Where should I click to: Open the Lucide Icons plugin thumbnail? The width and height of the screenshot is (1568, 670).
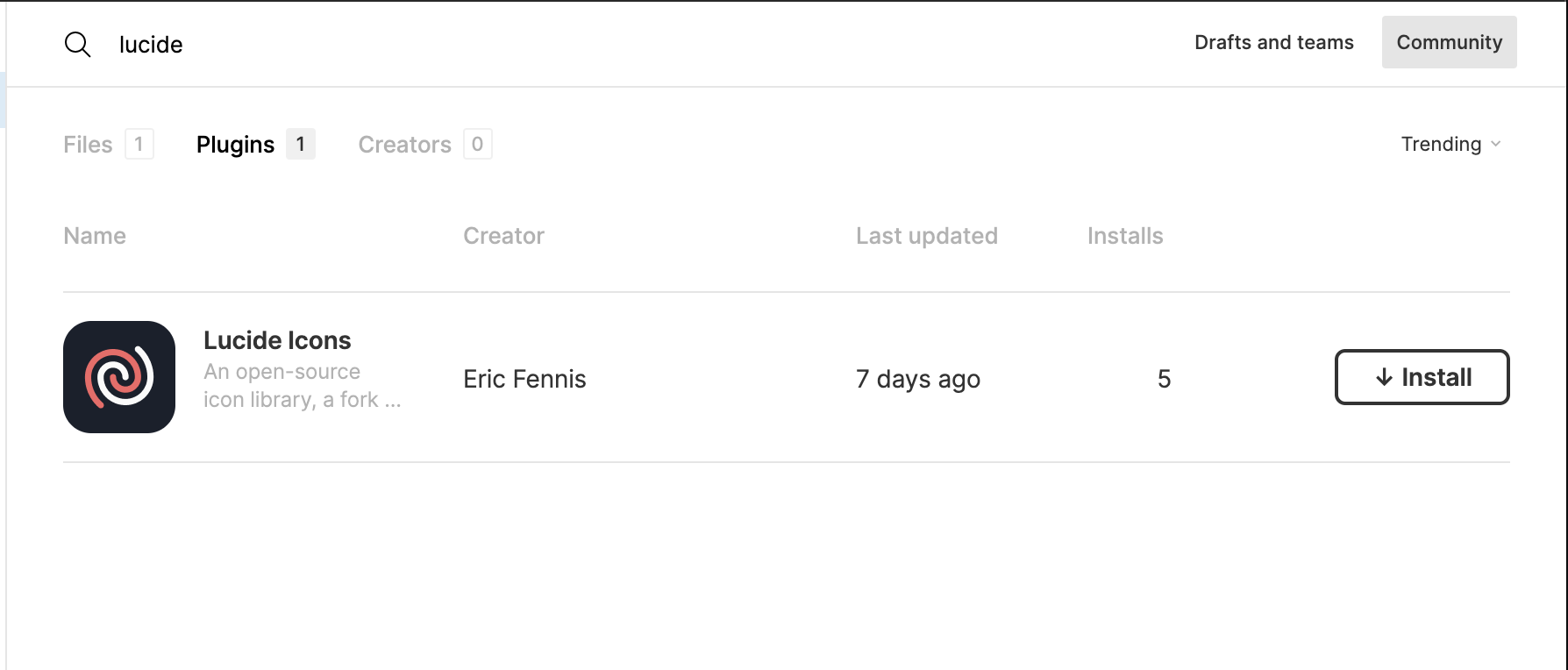click(120, 376)
